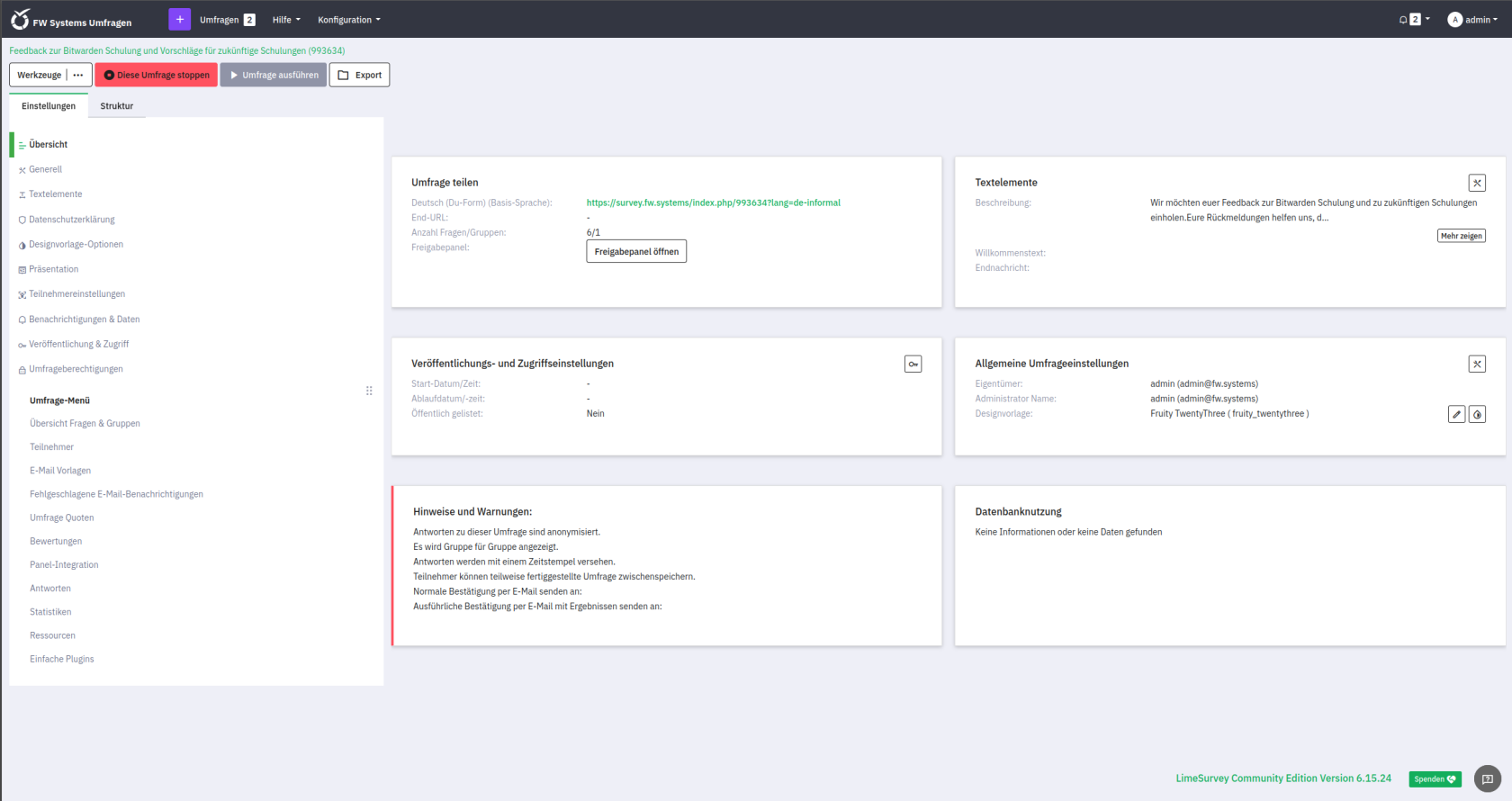Open the notifications bell icon

pyautogui.click(x=1403, y=20)
